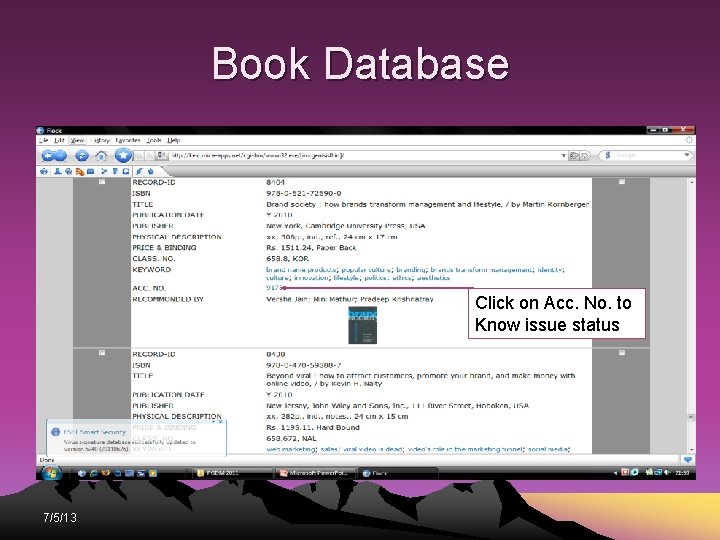Click the print icon in the Flock toolbar

point(44,171)
